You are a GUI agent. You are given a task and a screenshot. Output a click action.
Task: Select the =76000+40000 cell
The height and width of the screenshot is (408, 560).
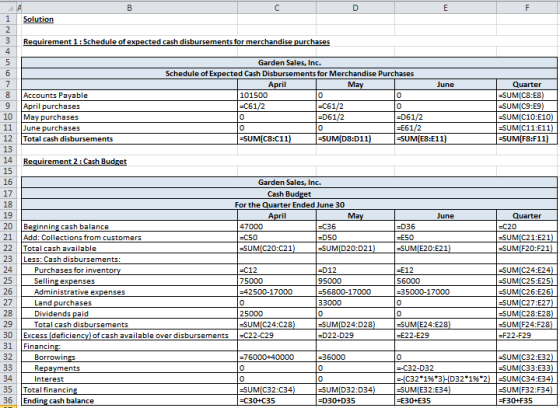click(277, 357)
